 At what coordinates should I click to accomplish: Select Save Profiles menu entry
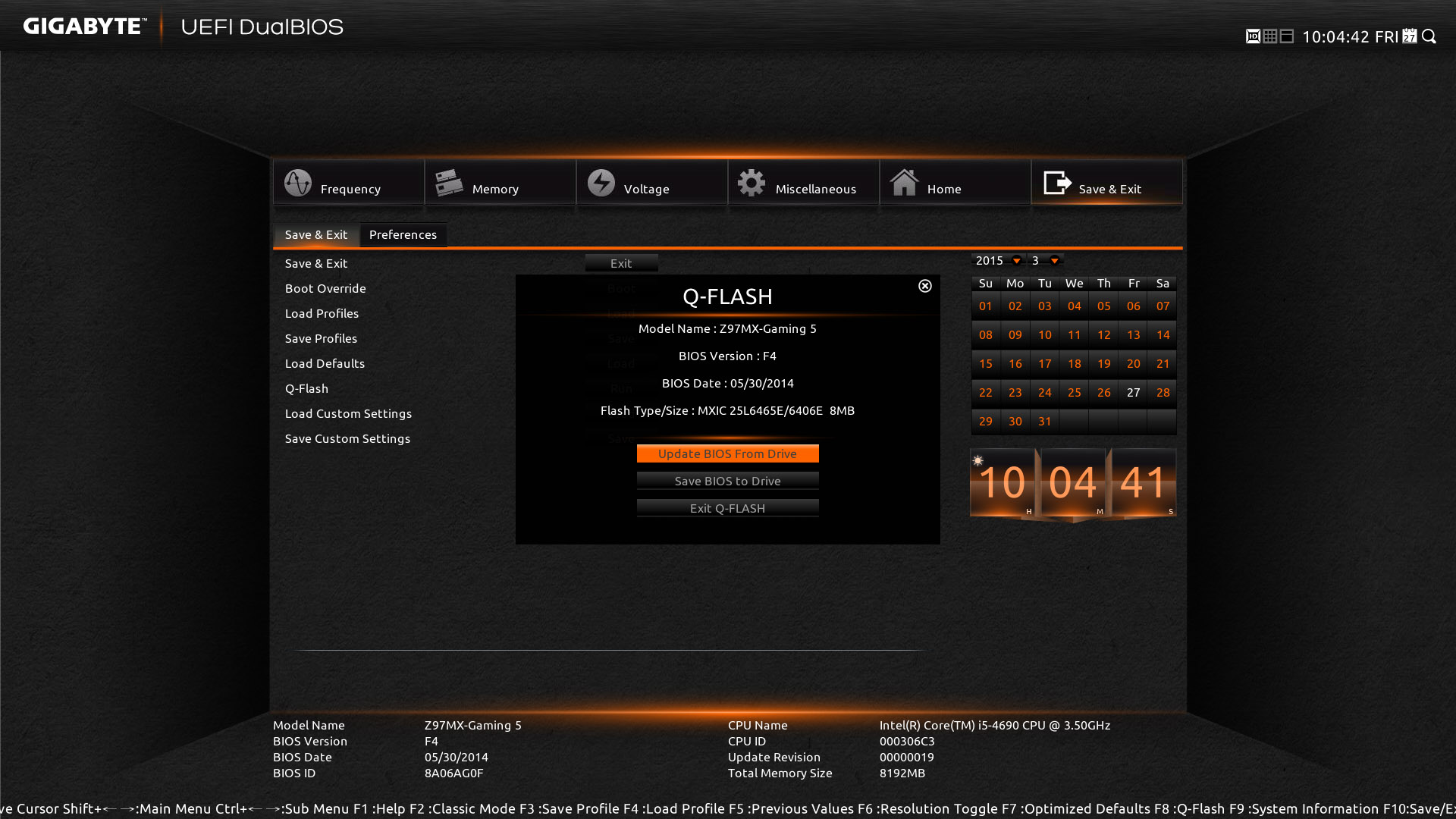click(321, 338)
